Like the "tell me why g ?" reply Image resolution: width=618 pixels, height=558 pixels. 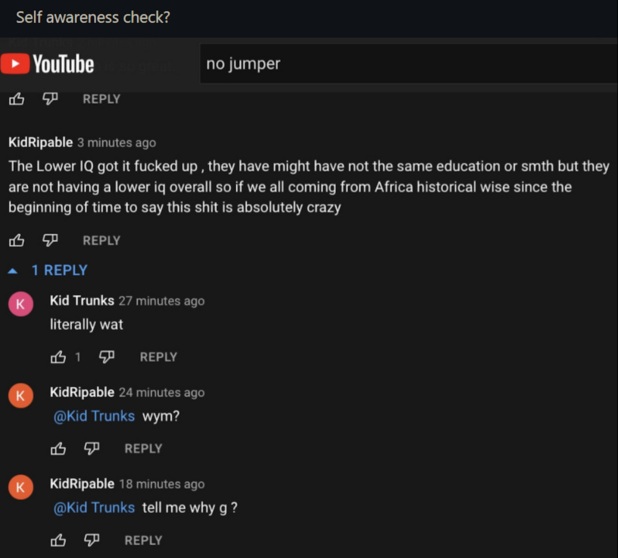(59, 540)
